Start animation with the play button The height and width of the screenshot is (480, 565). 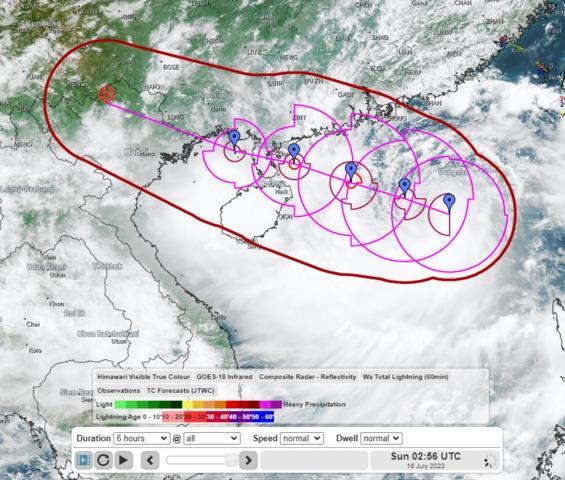(123, 460)
